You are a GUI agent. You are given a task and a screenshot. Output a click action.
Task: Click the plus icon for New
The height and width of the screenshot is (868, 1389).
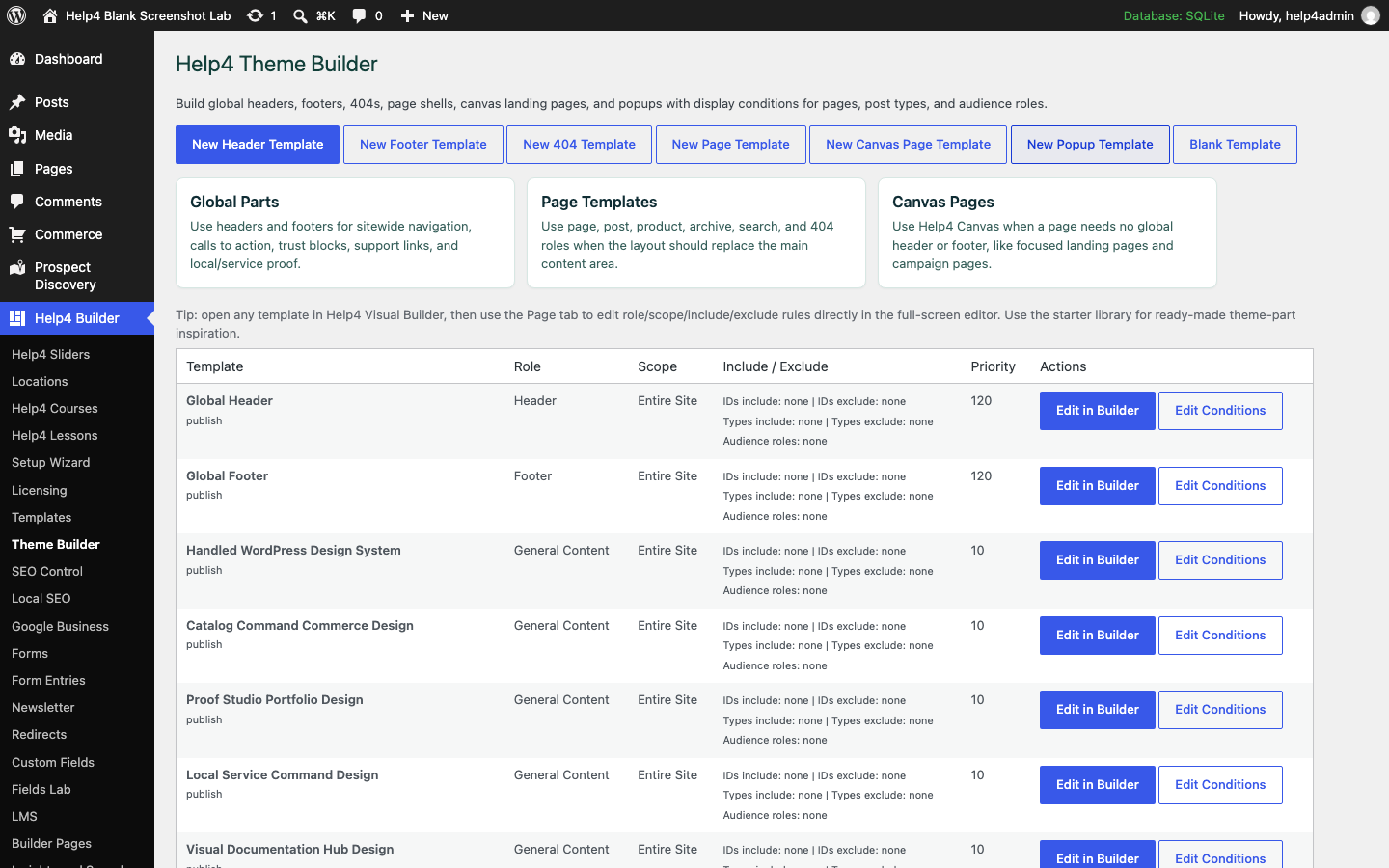tap(407, 15)
